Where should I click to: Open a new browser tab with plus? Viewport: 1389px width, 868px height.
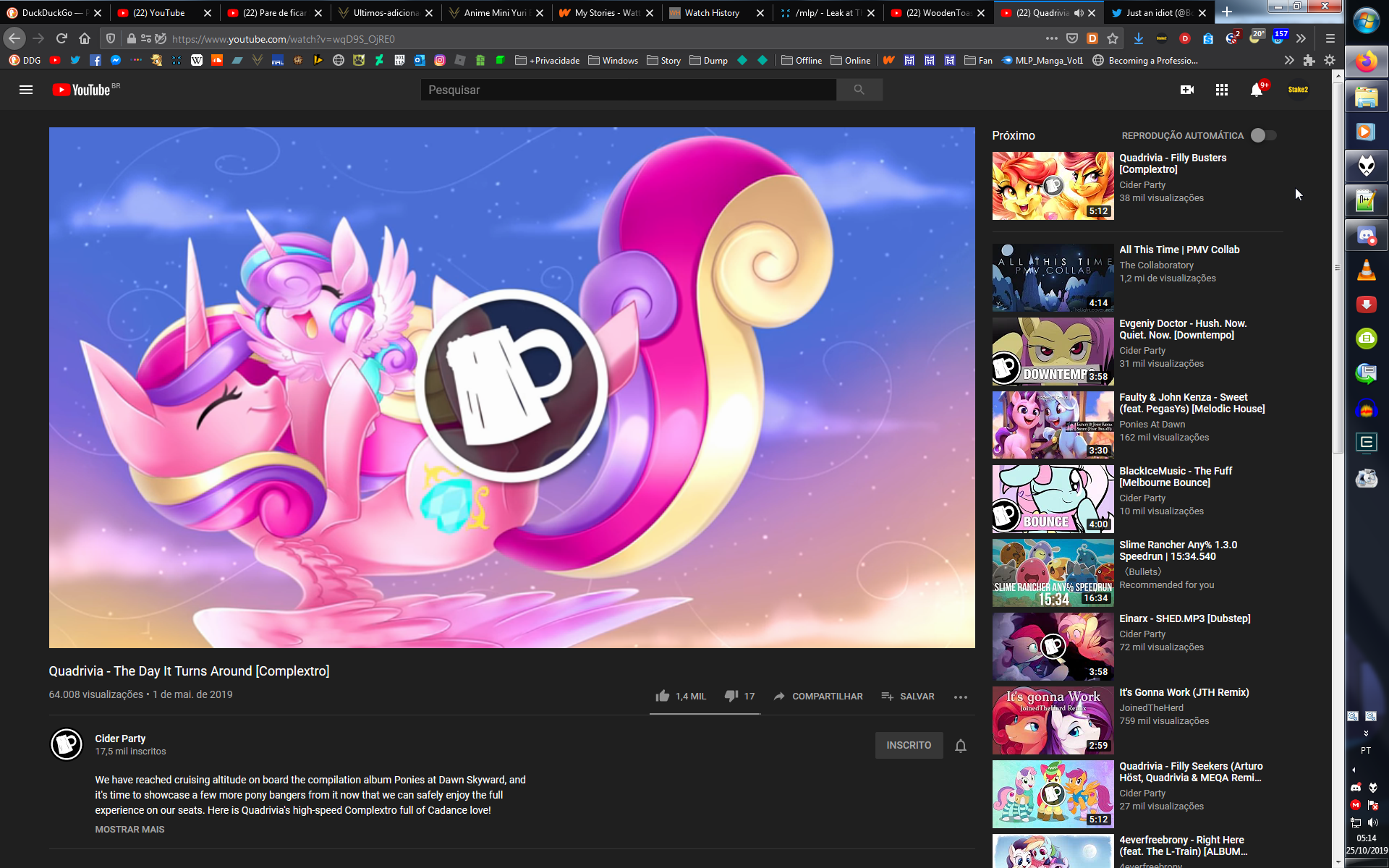point(1227,12)
